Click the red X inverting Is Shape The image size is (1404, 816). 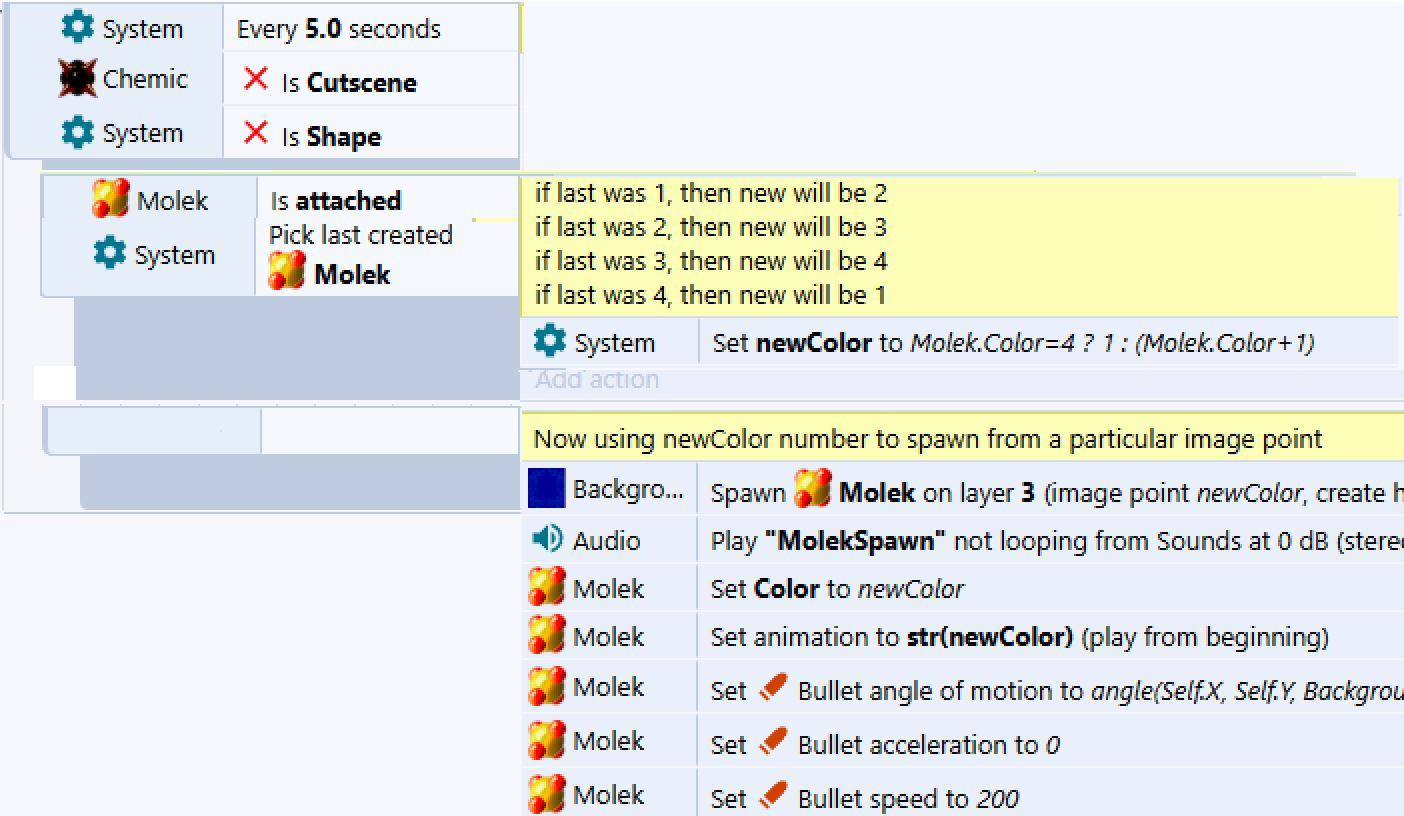[x=256, y=132]
